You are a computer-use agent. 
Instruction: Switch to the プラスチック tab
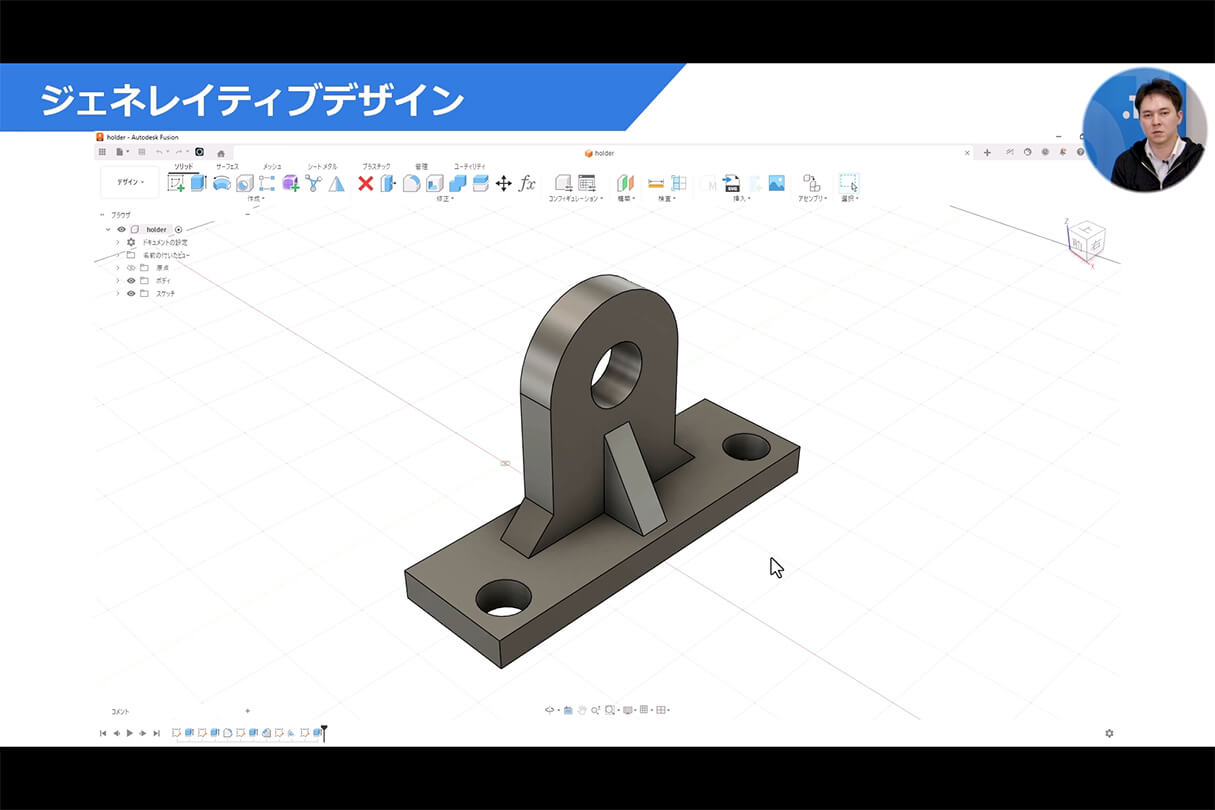376,166
